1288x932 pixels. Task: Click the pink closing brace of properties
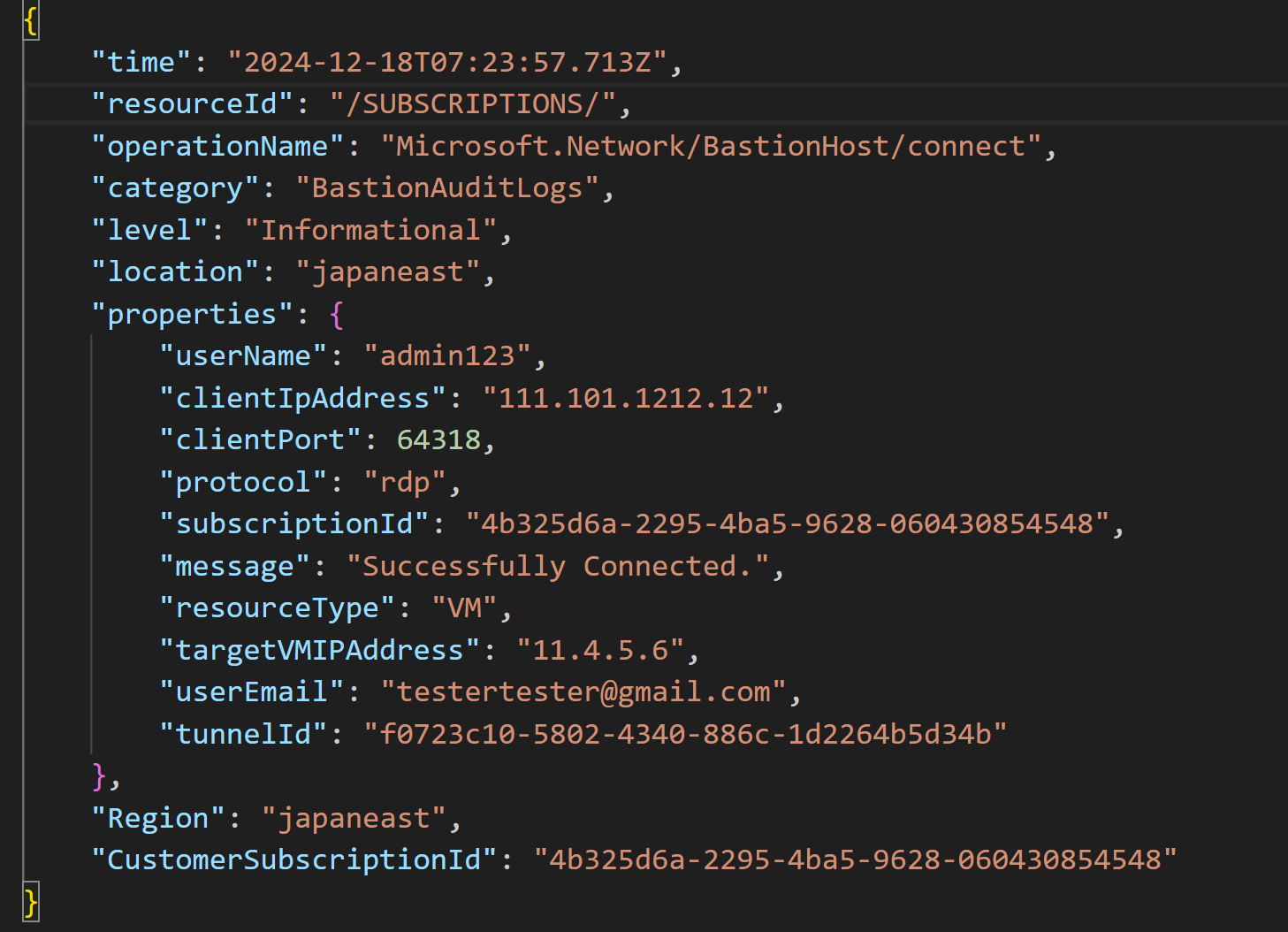100,775
